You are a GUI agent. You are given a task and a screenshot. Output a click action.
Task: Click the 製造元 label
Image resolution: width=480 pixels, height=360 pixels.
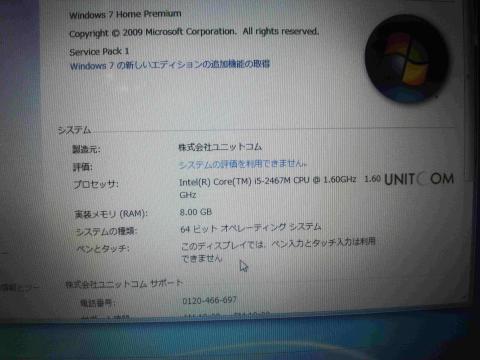tap(86, 149)
